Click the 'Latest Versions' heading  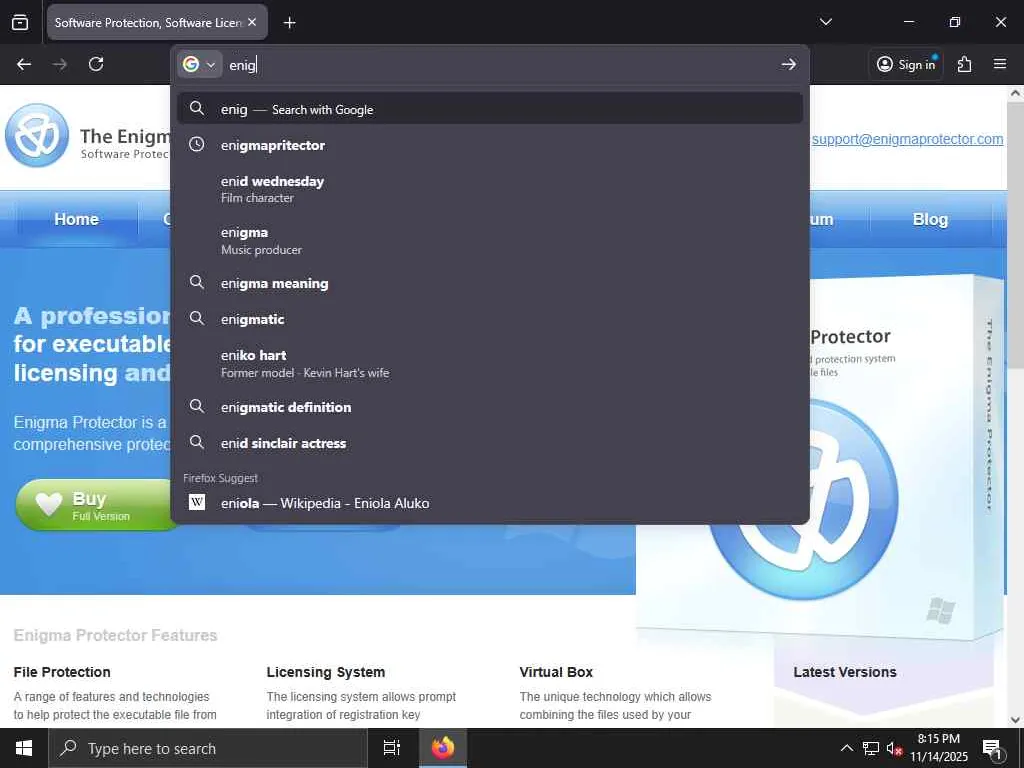844,672
